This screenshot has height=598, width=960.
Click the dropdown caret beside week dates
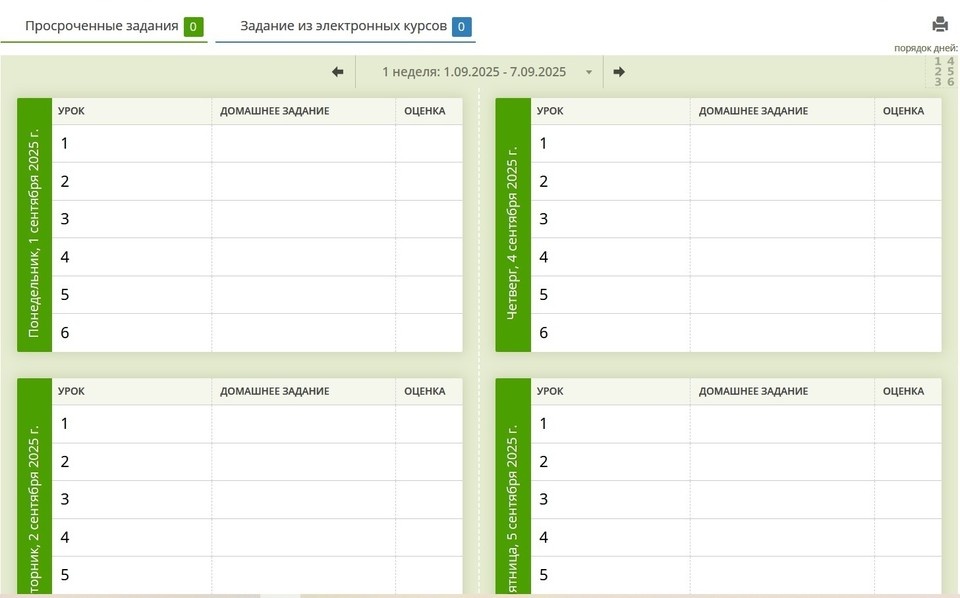[x=588, y=72]
